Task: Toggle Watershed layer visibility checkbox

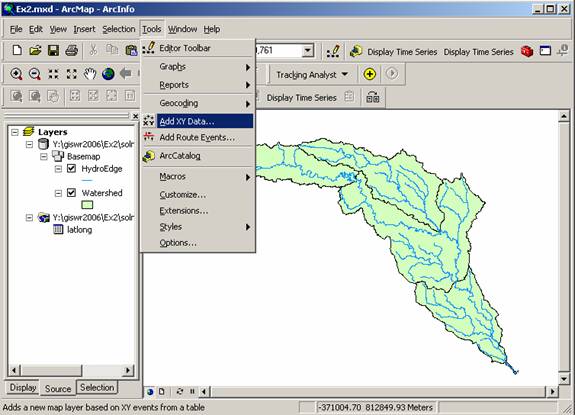Action: (x=72, y=193)
